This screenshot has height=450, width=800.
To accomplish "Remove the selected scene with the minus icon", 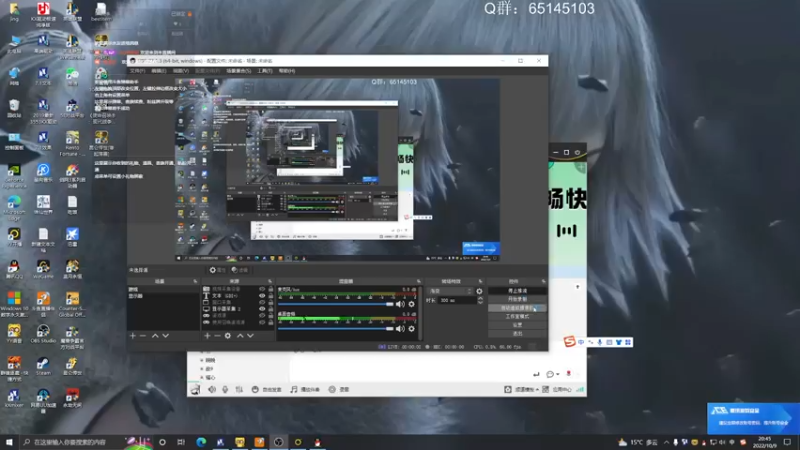I will pyautogui.click(x=143, y=336).
